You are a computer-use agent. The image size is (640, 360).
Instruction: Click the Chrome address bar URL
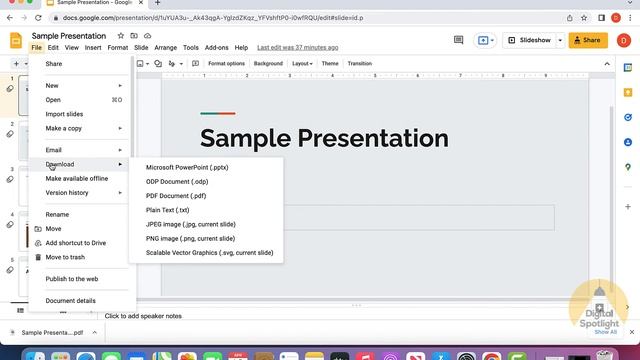[x=213, y=18]
